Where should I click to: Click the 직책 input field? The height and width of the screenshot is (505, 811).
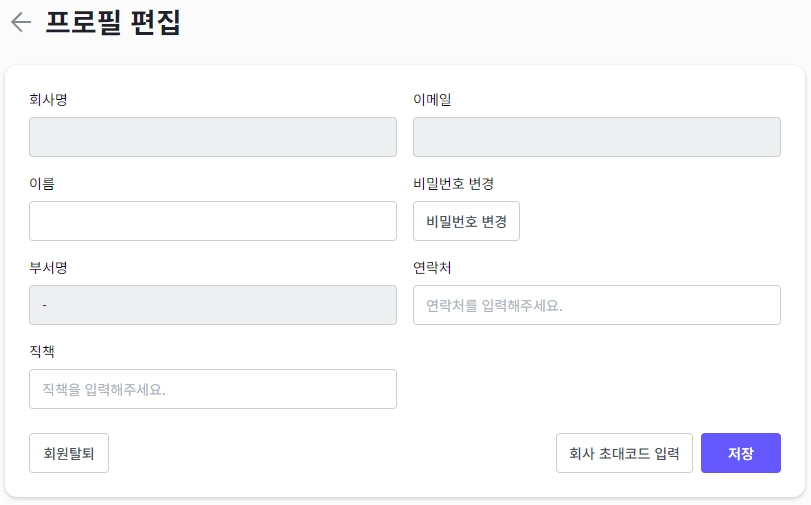tap(213, 389)
